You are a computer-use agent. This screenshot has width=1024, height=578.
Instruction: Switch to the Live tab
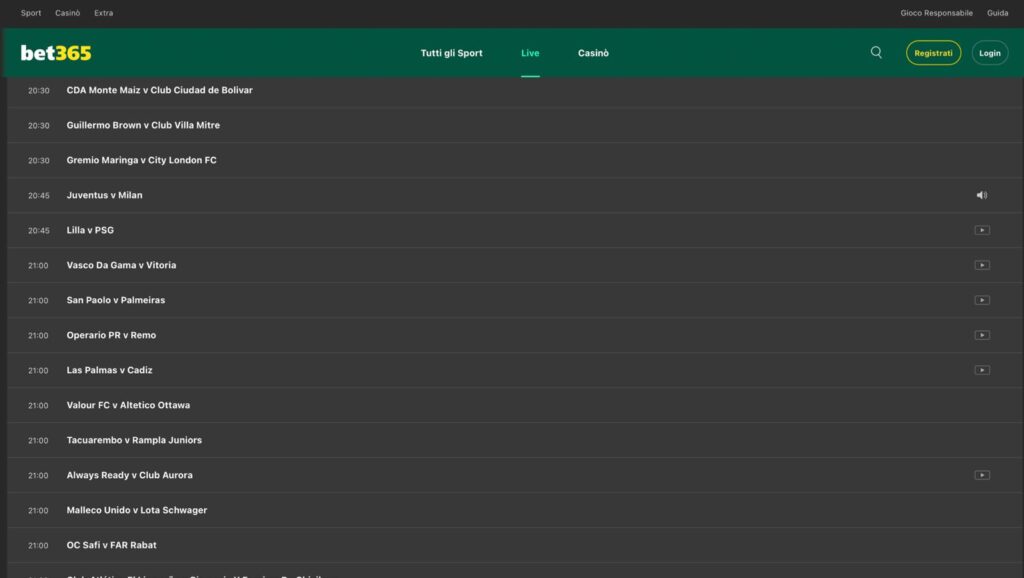coord(530,53)
